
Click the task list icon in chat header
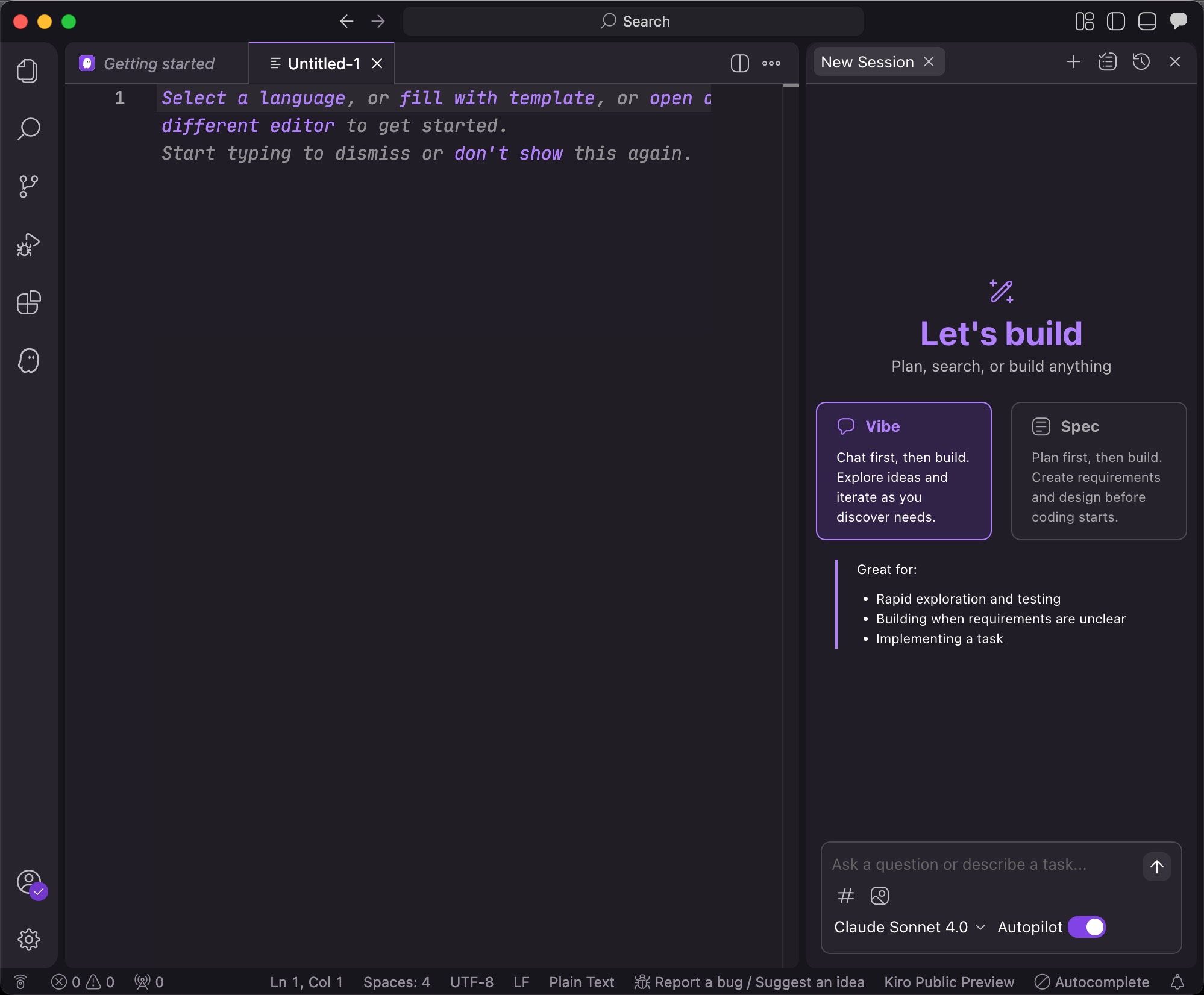[x=1107, y=62]
